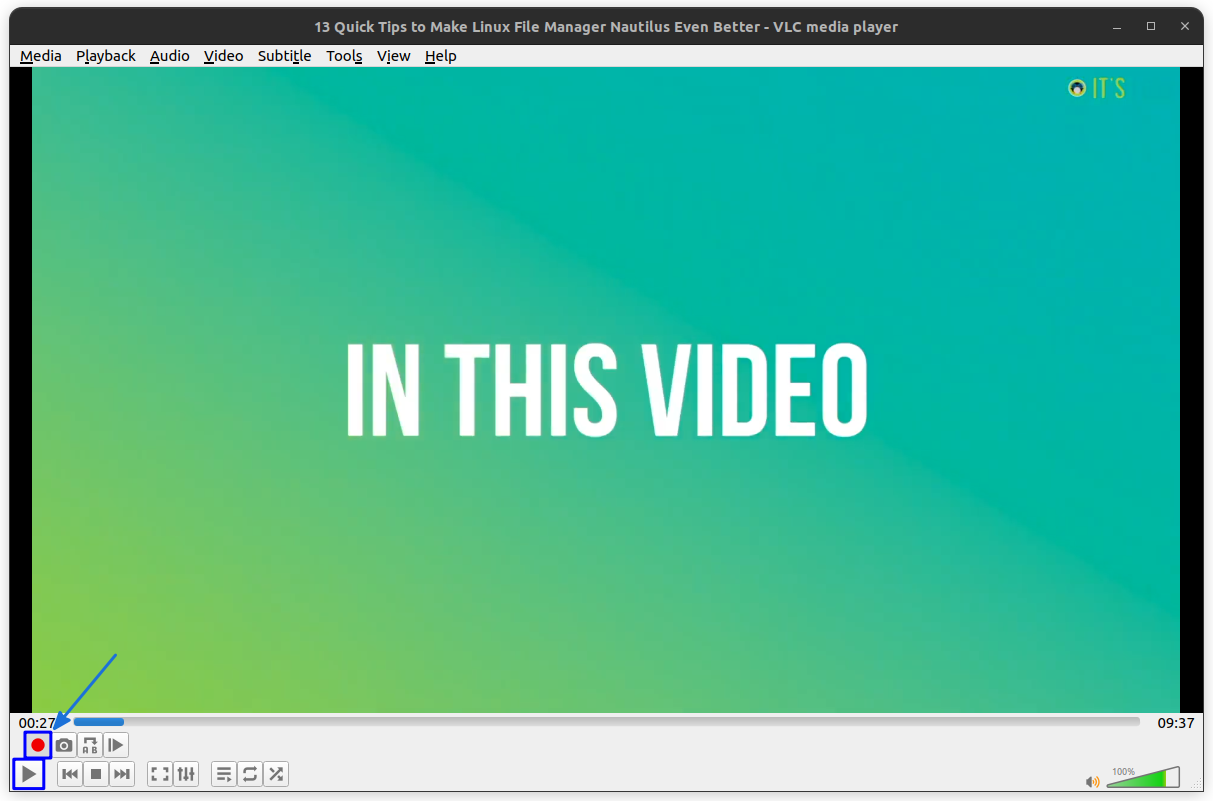The height and width of the screenshot is (801, 1213).
Task: Advance frame by frame
Action: 115,744
